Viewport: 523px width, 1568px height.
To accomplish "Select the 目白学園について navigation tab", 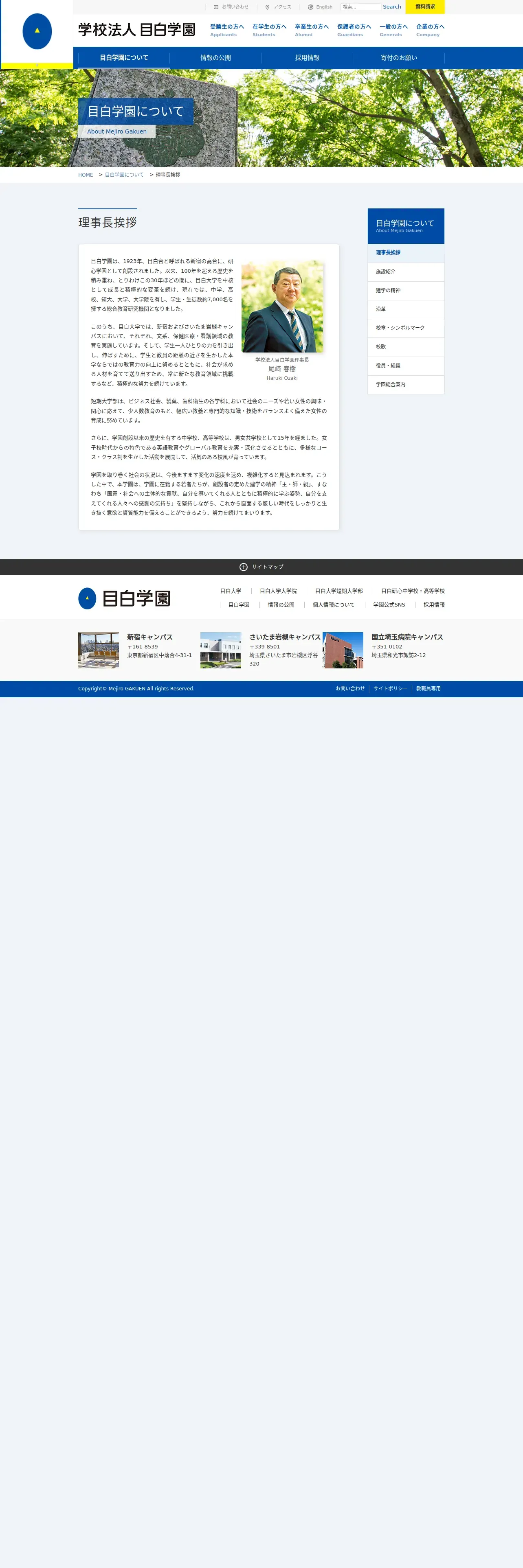I will (124, 58).
